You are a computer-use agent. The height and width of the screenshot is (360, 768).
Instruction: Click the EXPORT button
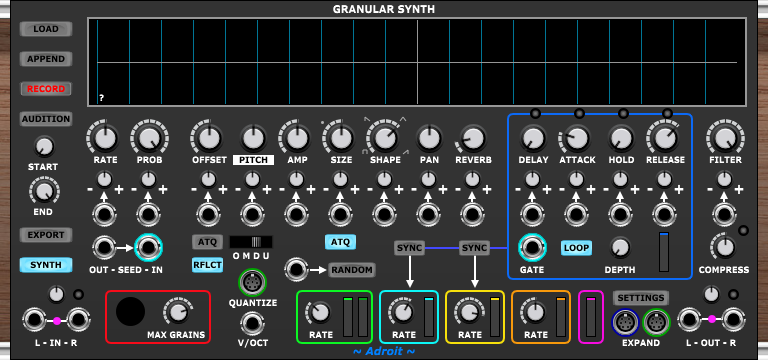[x=46, y=235]
